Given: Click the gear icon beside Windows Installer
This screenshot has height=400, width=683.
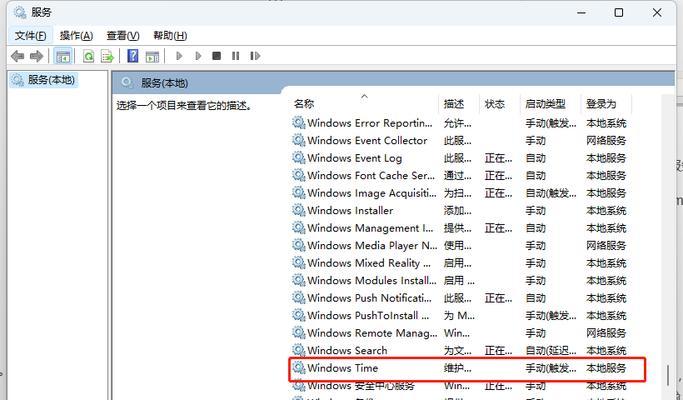Looking at the screenshot, I should (x=298, y=210).
